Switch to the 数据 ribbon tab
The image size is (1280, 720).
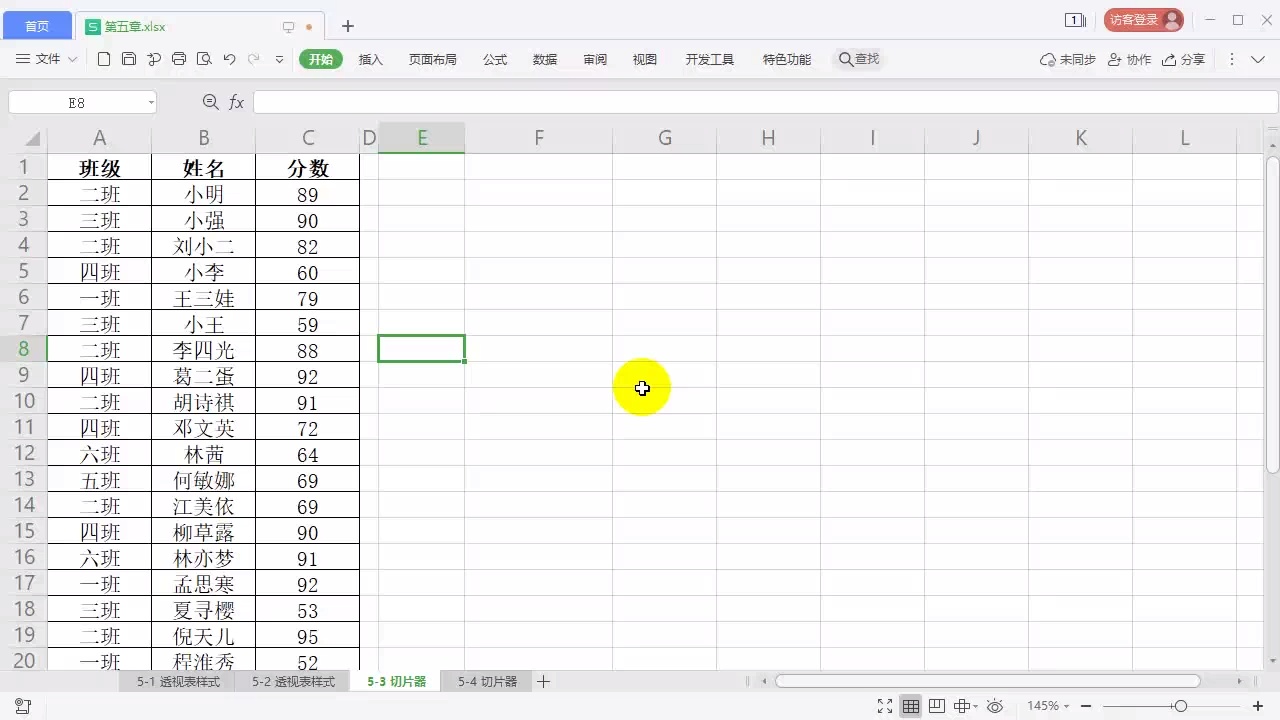[x=545, y=59]
